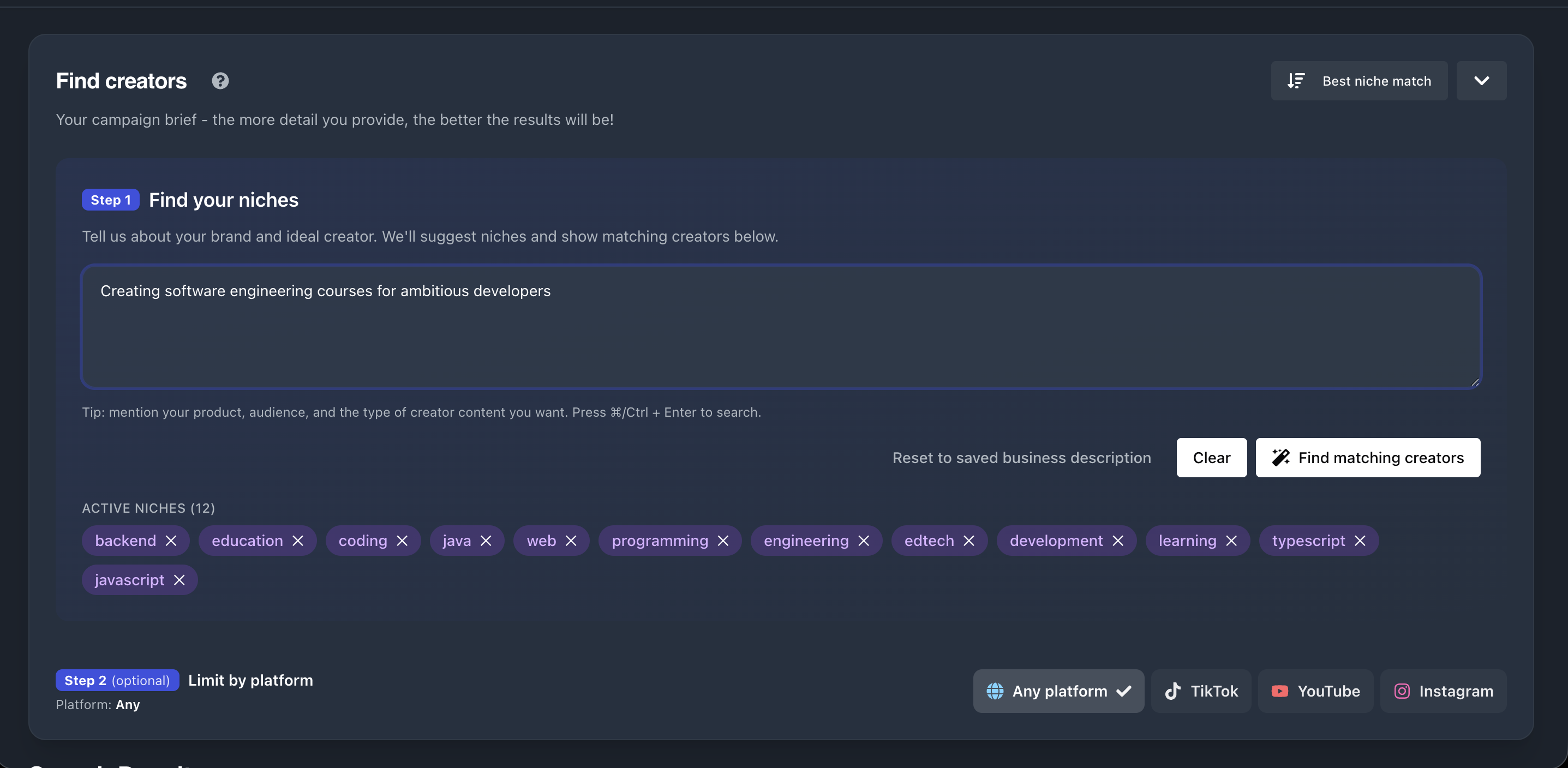1568x768 pixels.
Task: Remove the typescript niche tag
Action: tap(1361, 541)
